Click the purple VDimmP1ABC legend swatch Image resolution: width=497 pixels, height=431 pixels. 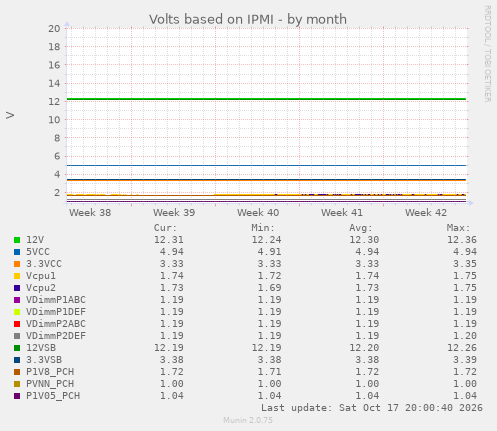(17, 300)
